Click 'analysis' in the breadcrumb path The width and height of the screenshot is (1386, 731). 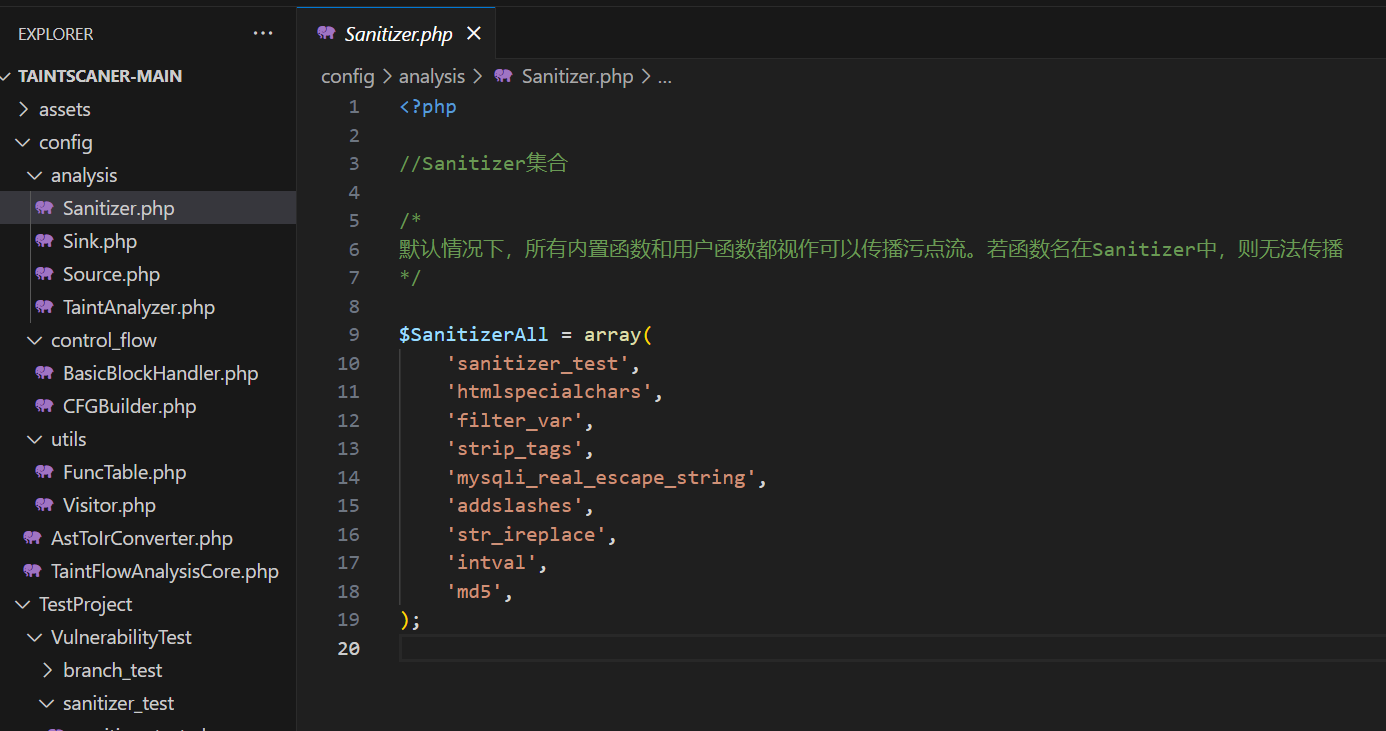click(x=432, y=76)
